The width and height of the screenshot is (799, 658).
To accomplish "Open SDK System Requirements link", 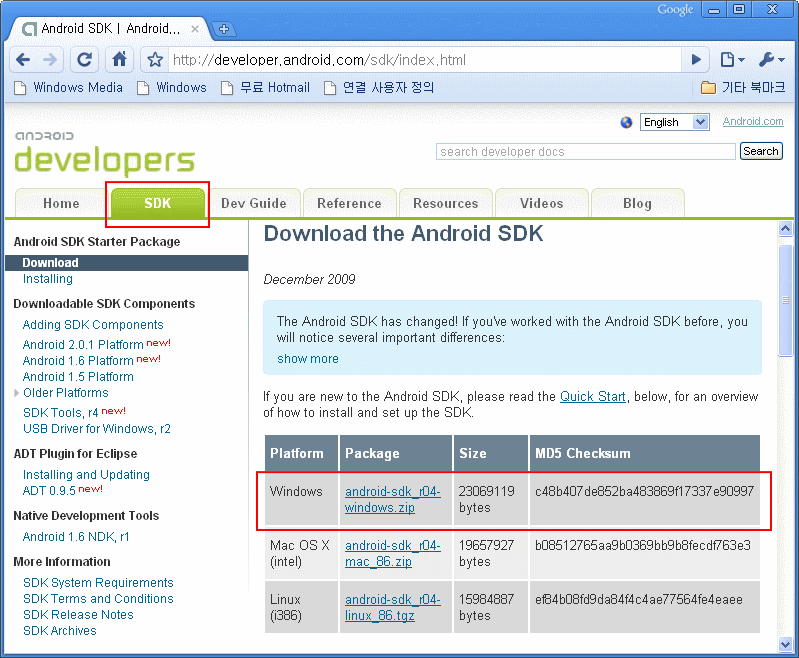I will (x=98, y=583).
